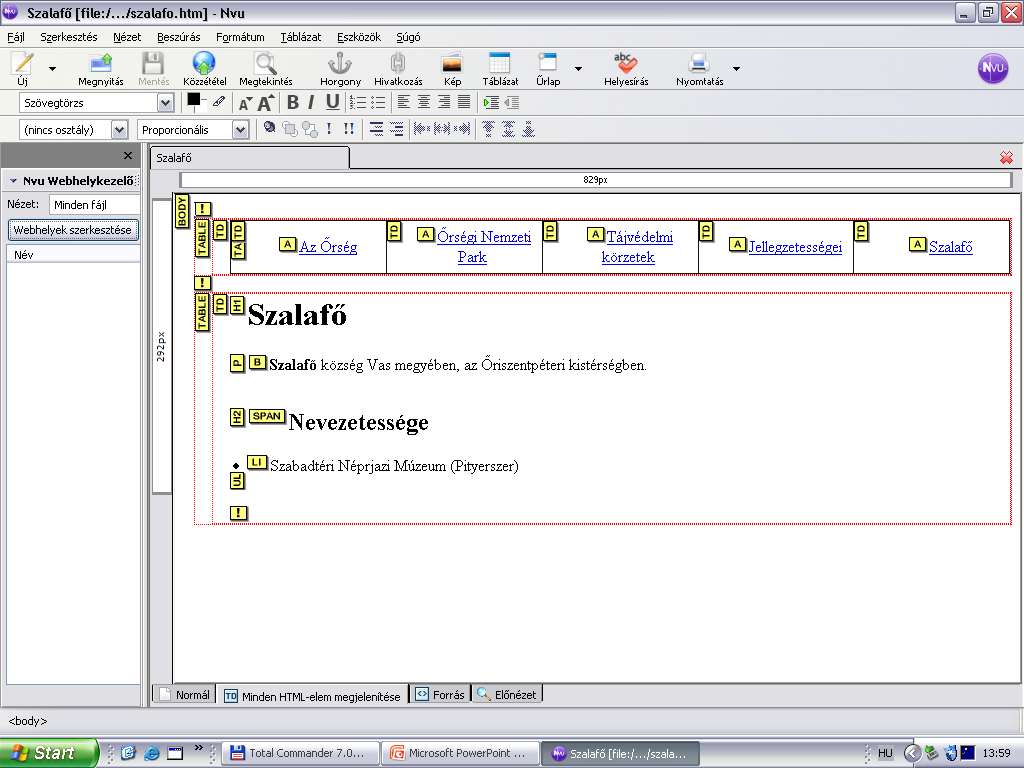The image size is (1024, 768).
Task: Switch to the Előnézet preview tab
Action: pyautogui.click(x=507, y=695)
